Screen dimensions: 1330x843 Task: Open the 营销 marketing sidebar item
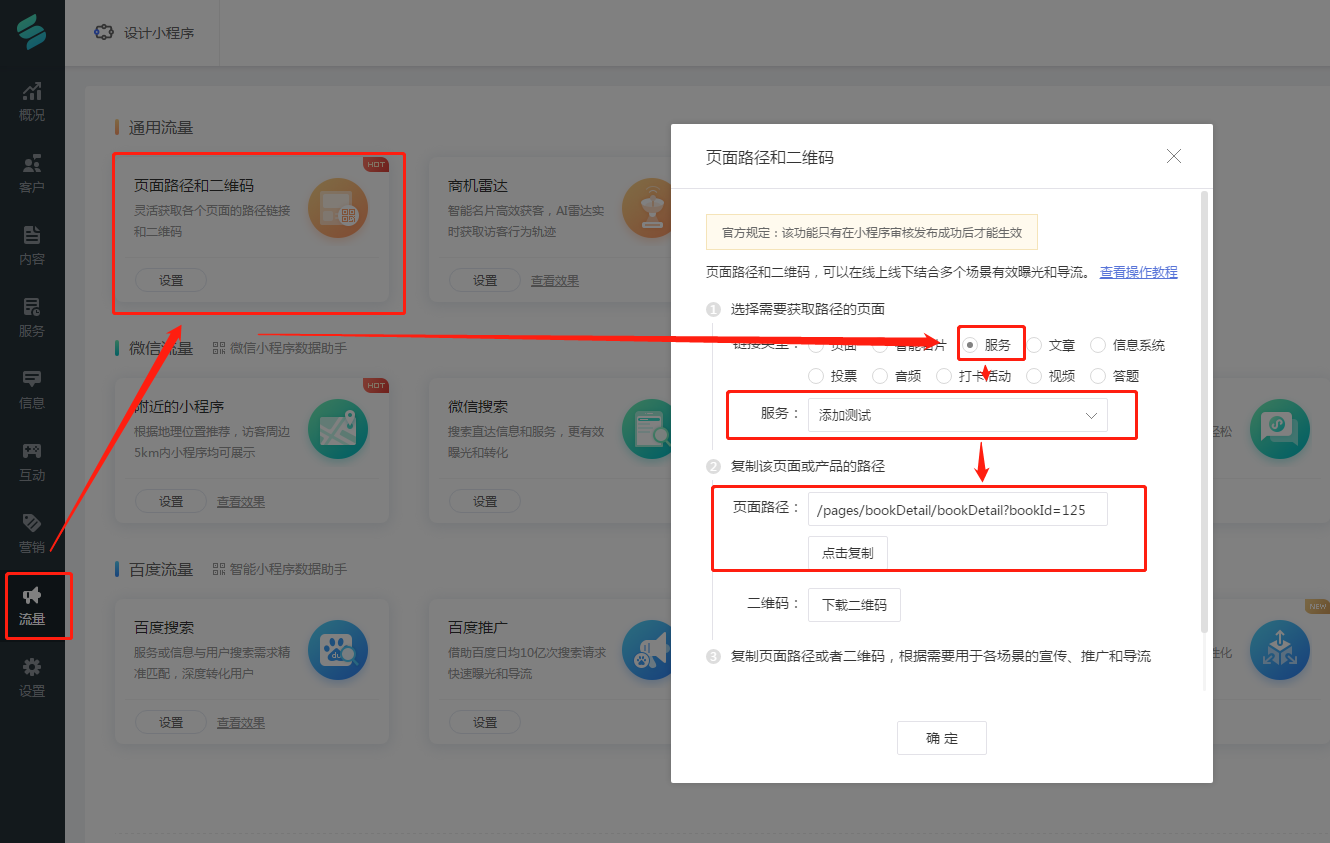(32, 534)
